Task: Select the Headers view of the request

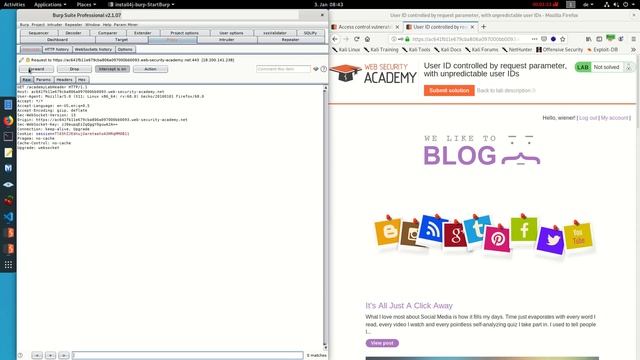Action: tap(64, 80)
